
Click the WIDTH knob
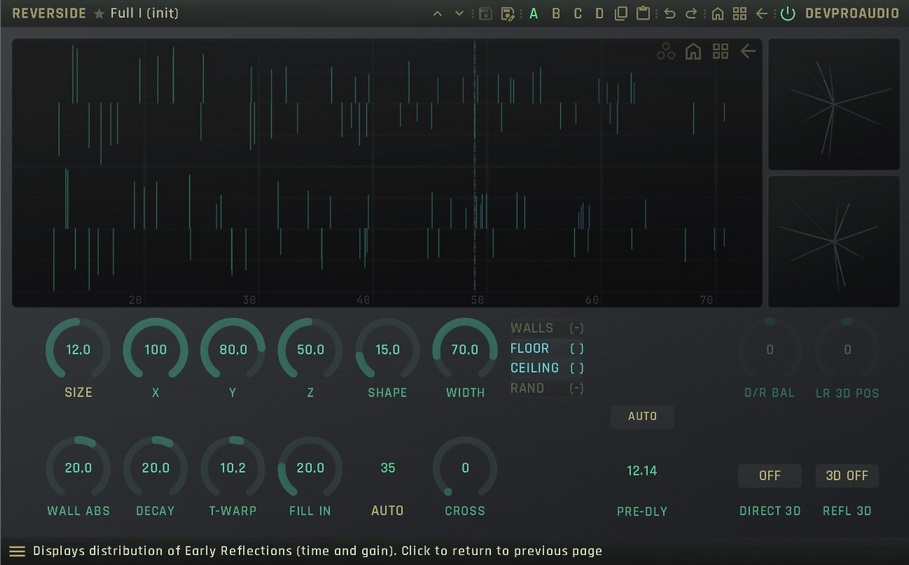coord(465,349)
